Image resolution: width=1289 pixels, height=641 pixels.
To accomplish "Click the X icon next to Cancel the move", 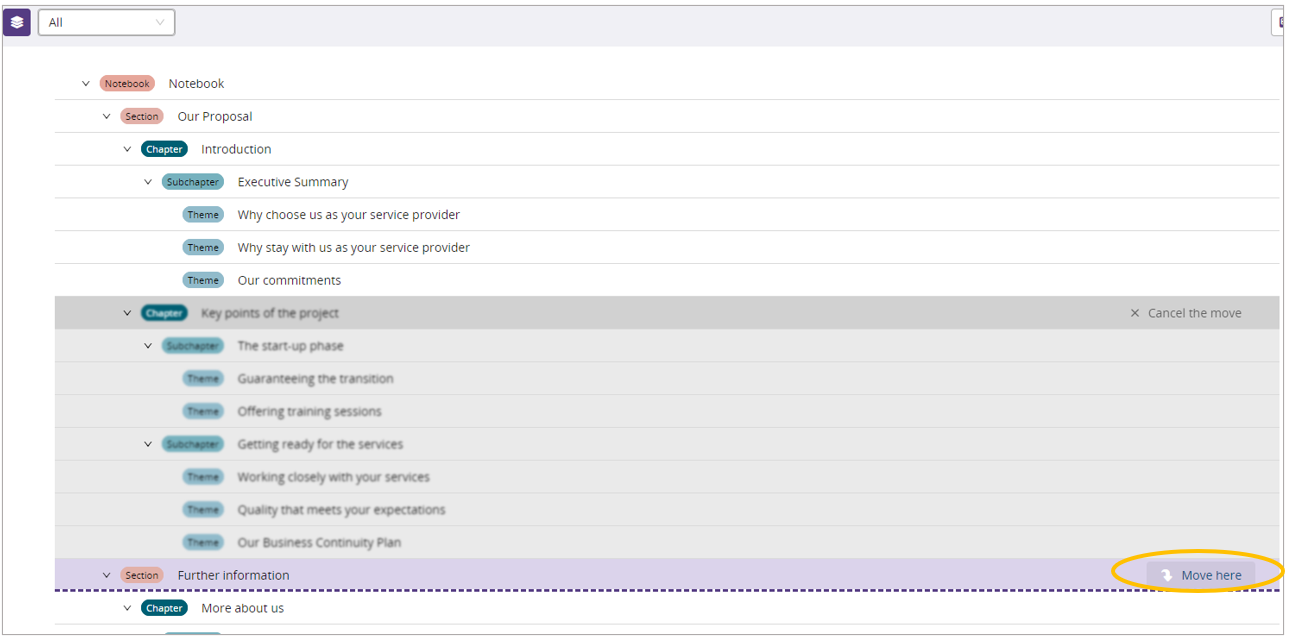I will pyautogui.click(x=1135, y=313).
